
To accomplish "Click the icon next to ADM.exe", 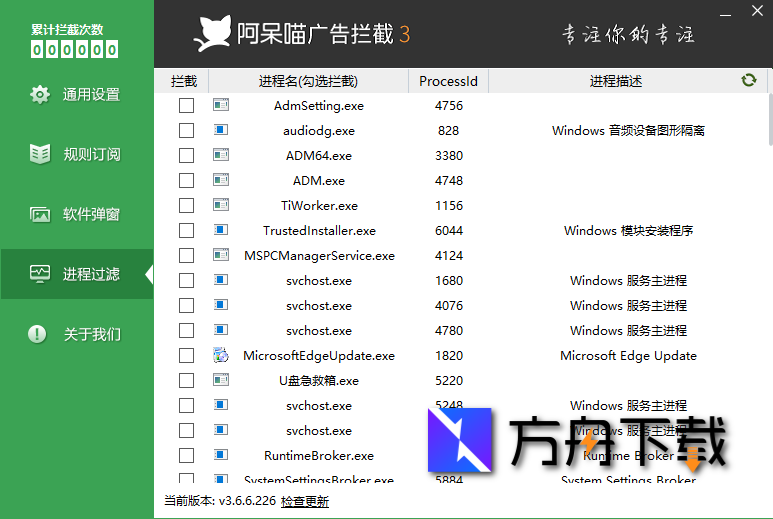I will (221, 179).
